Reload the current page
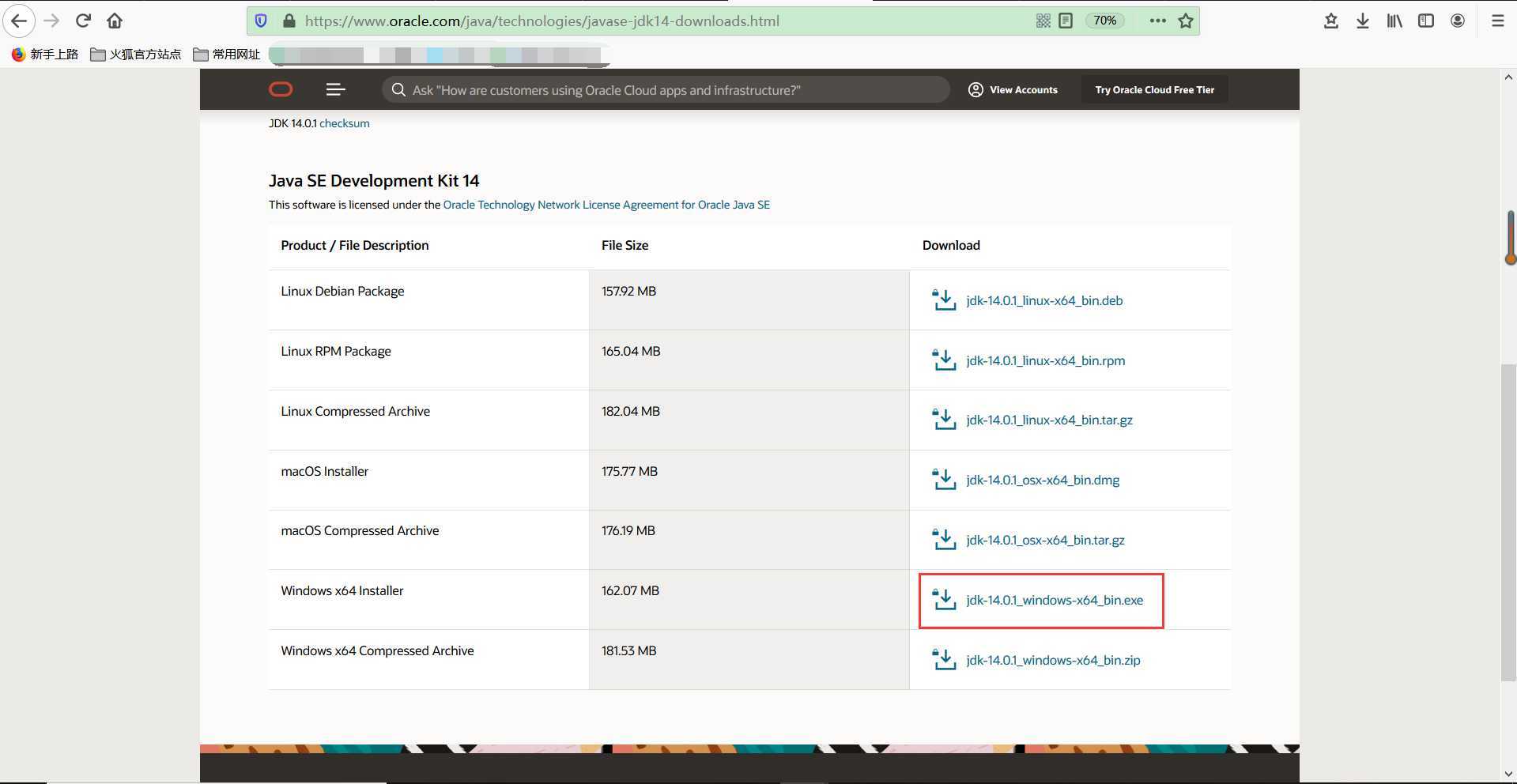This screenshot has height=784, width=1517. coord(83,21)
